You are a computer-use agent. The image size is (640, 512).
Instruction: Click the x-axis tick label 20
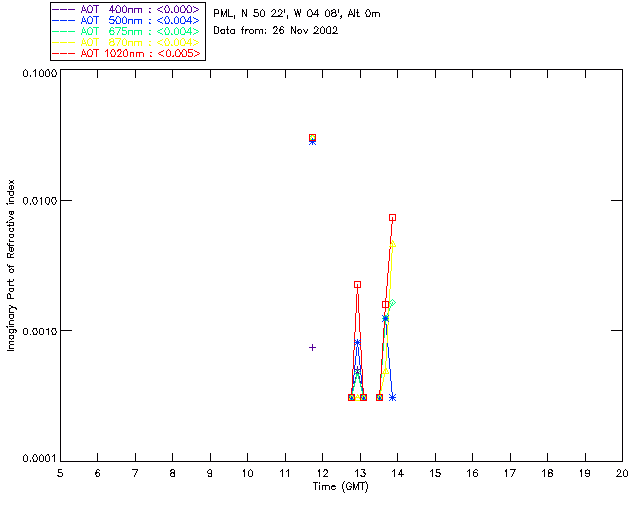622,473
